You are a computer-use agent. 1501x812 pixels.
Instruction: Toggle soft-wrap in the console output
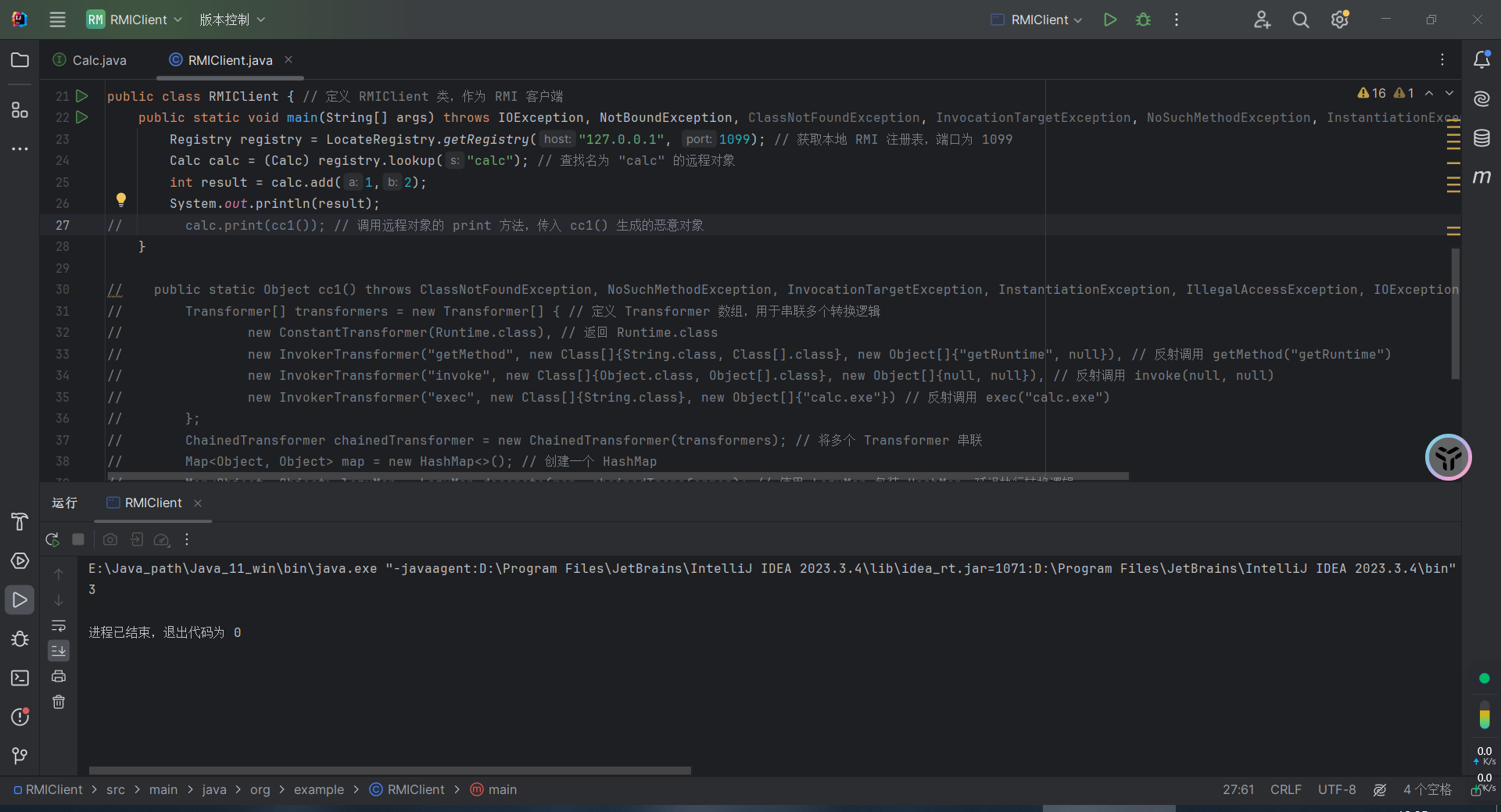click(x=59, y=625)
